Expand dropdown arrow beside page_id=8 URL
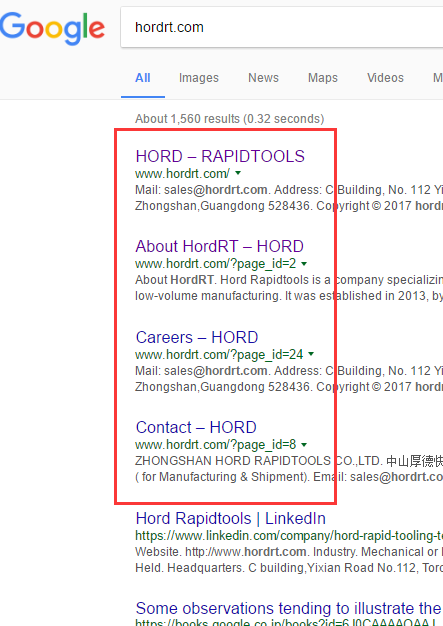 pyautogui.click(x=304, y=444)
